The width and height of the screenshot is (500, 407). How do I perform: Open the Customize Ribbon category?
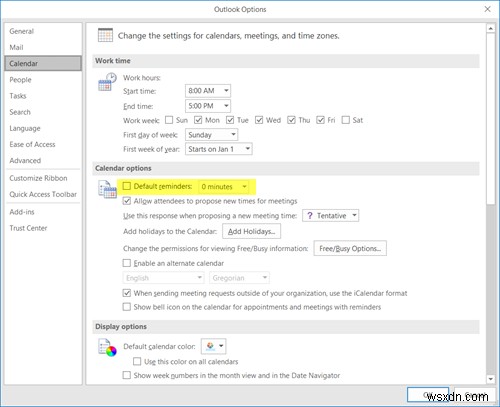[x=43, y=178]
